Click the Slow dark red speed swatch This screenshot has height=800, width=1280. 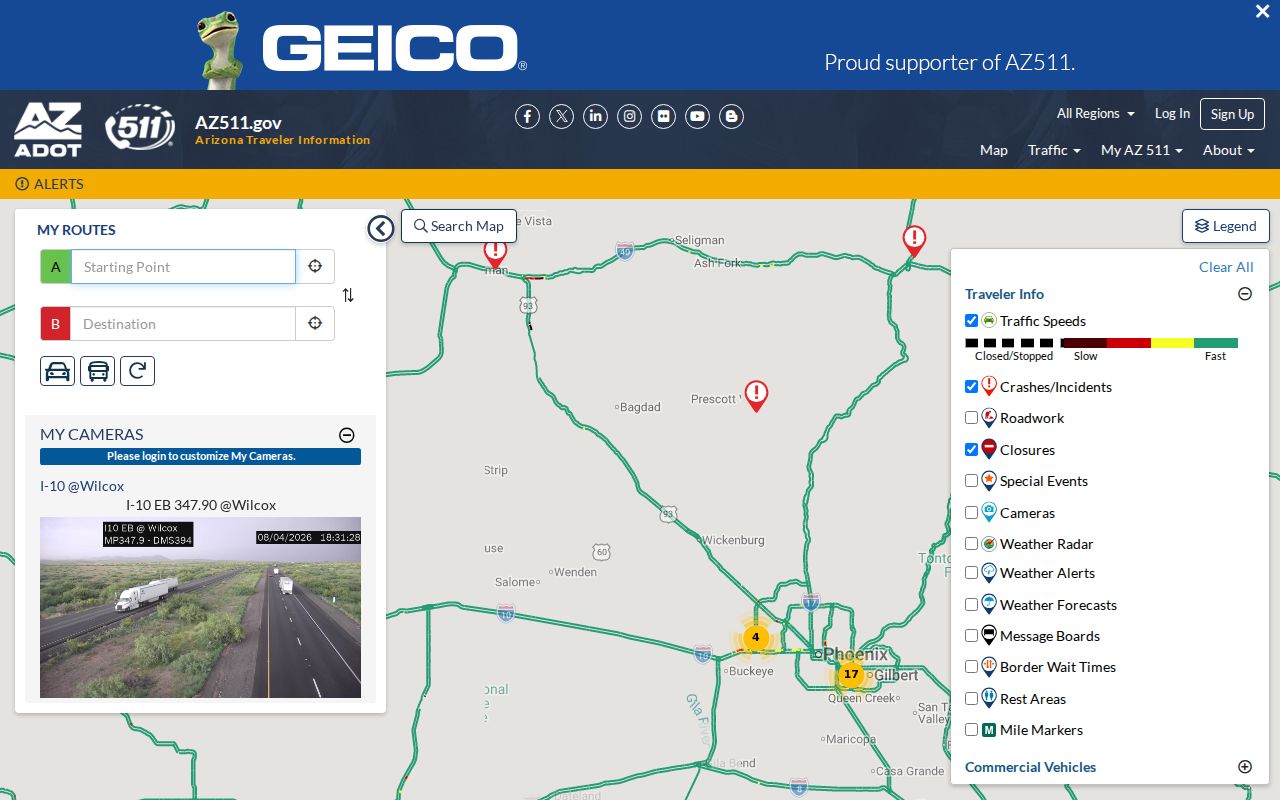click(x=1083, y=343)
